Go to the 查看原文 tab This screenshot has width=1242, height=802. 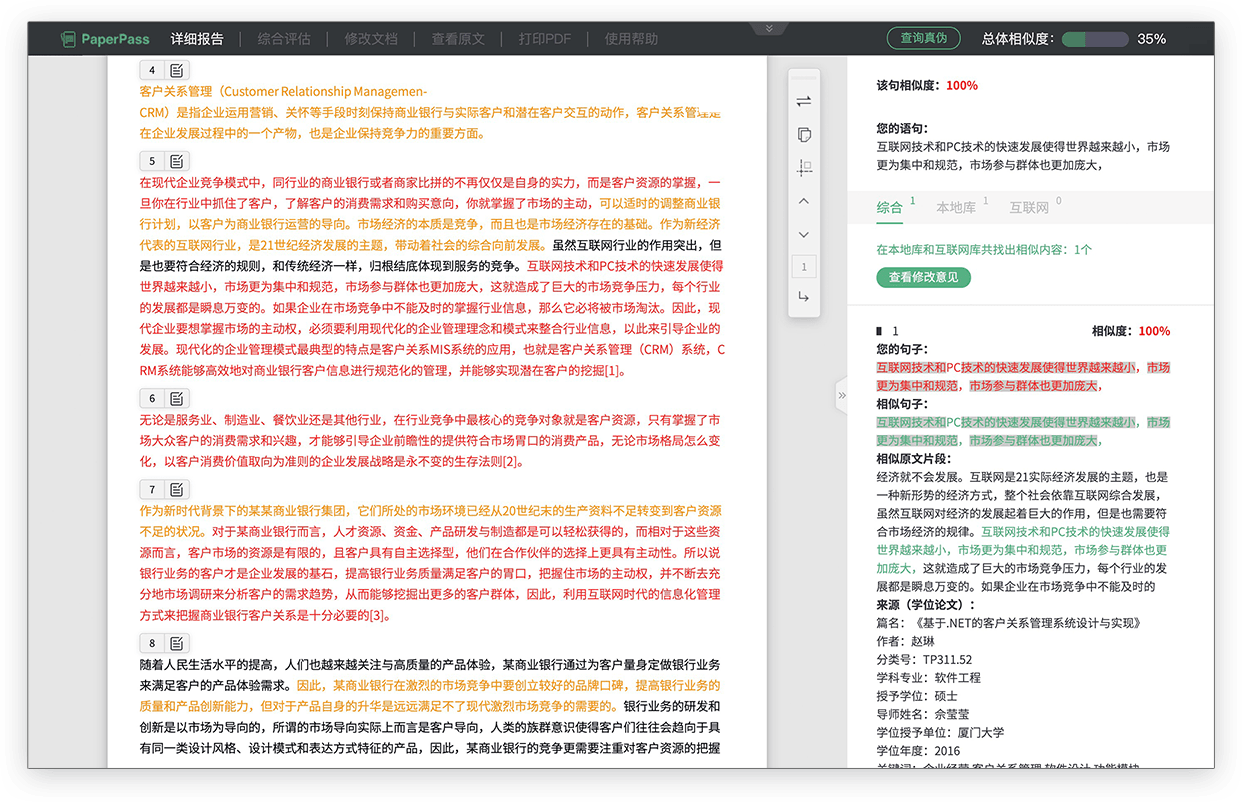(x=458, y=39)
